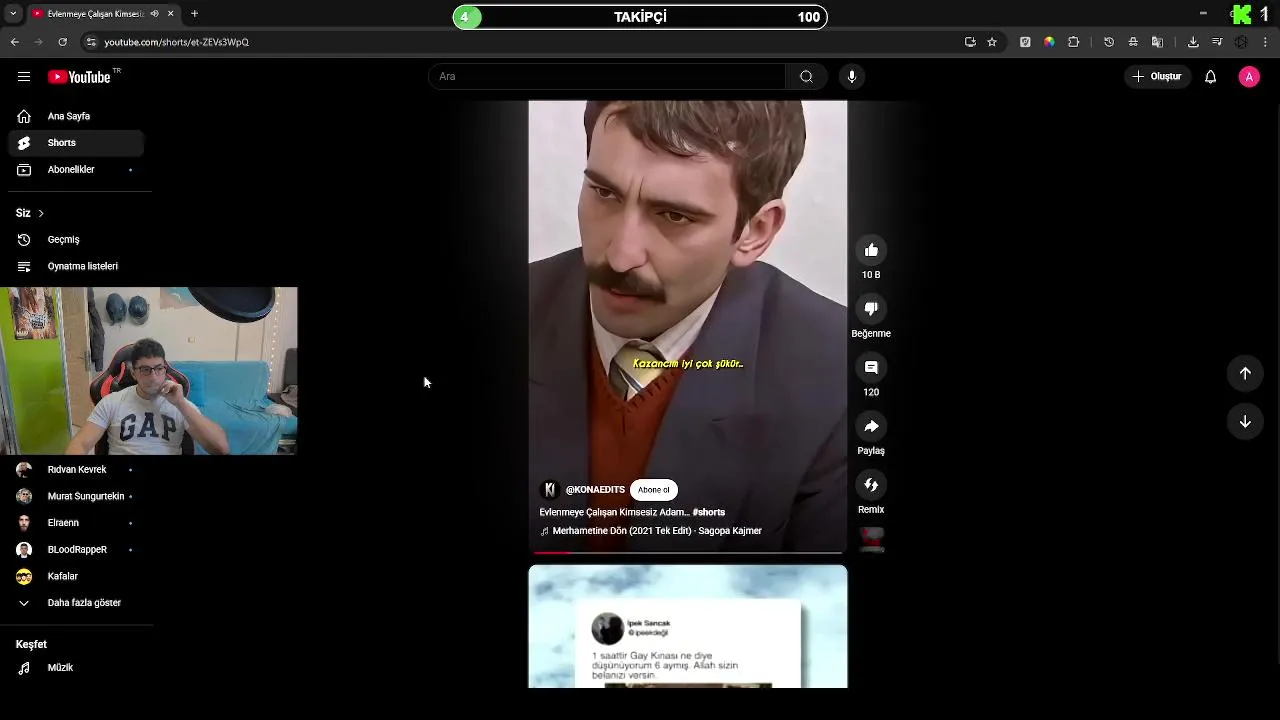Open browser downloads

coord(1193,42)
